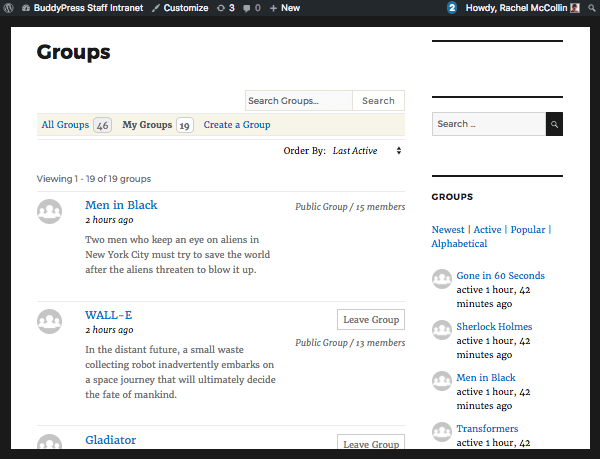Click the GROUPS sidebar widget heading

click(452, 197)
